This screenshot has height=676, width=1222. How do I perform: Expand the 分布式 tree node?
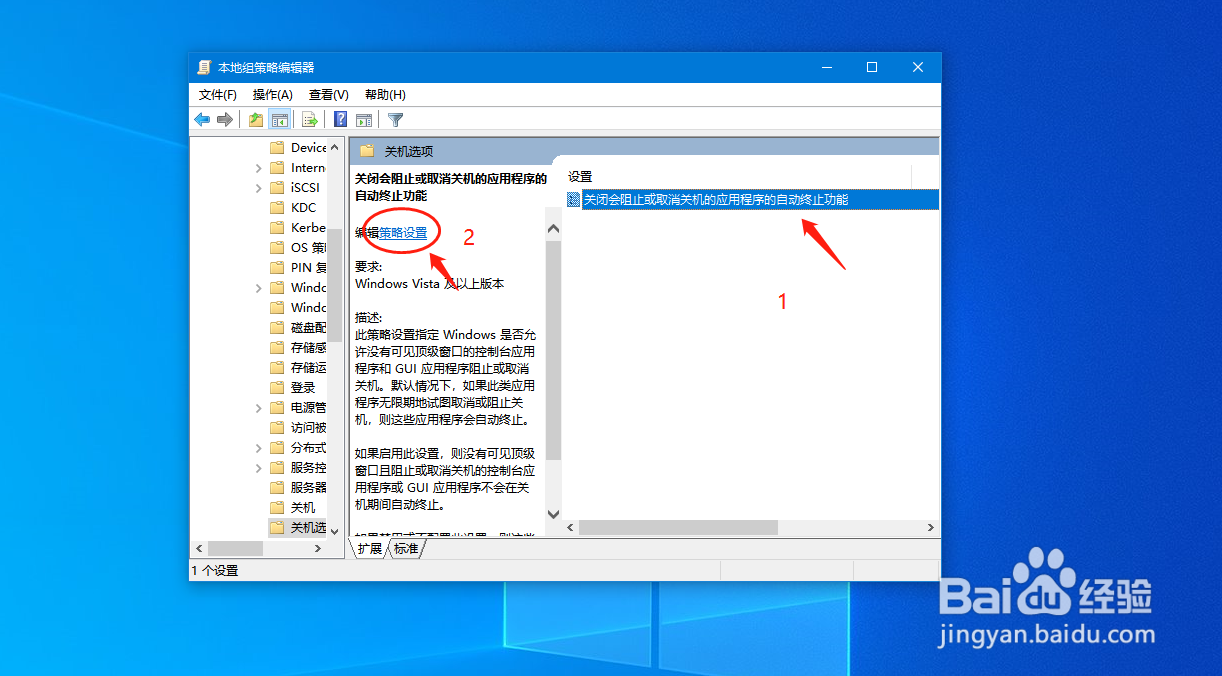coord(259,448)
